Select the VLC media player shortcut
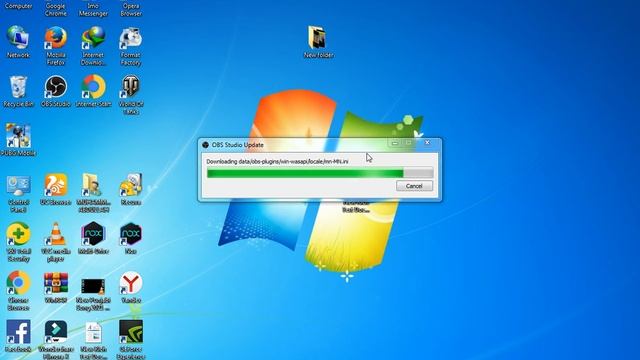 [56, 242]
